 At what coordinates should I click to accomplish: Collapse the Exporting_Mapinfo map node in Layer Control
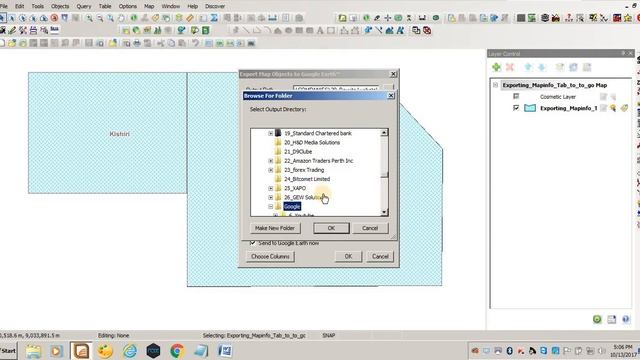click(x=495, y=85)
